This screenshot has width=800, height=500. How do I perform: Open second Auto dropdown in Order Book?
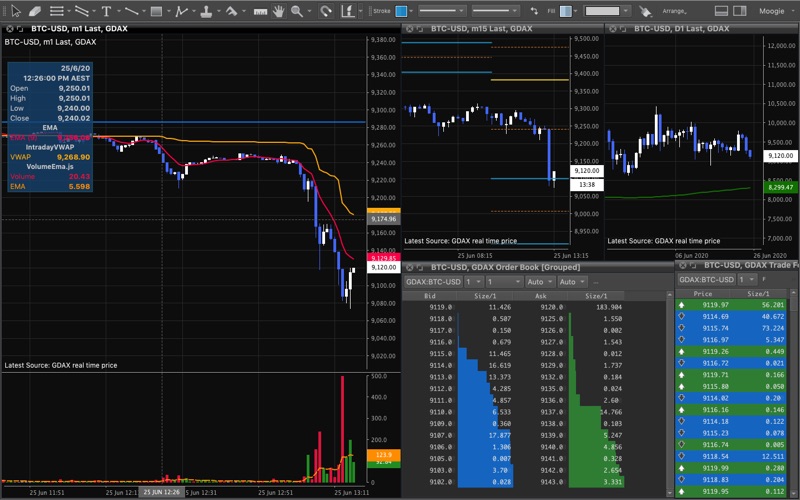(x=572, y=282)
